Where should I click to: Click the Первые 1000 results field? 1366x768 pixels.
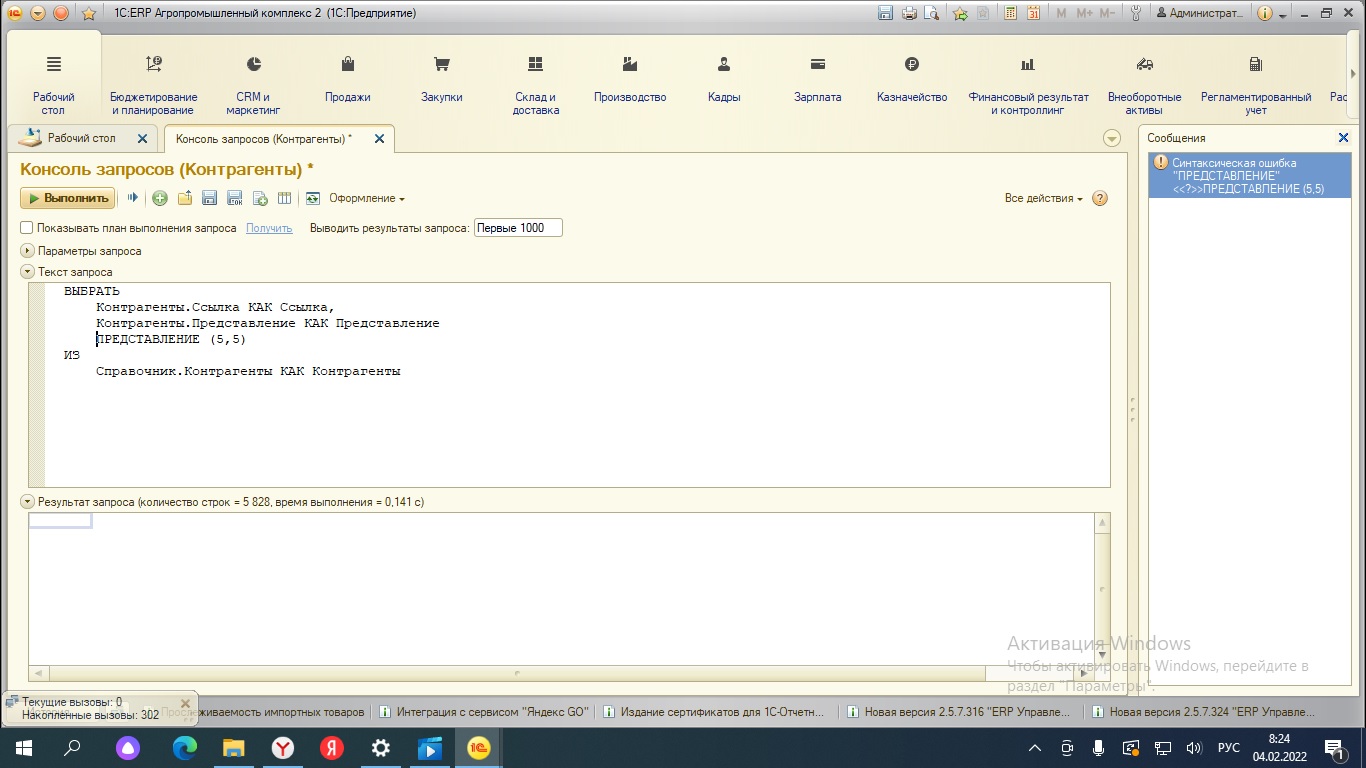tap(518, 228)
